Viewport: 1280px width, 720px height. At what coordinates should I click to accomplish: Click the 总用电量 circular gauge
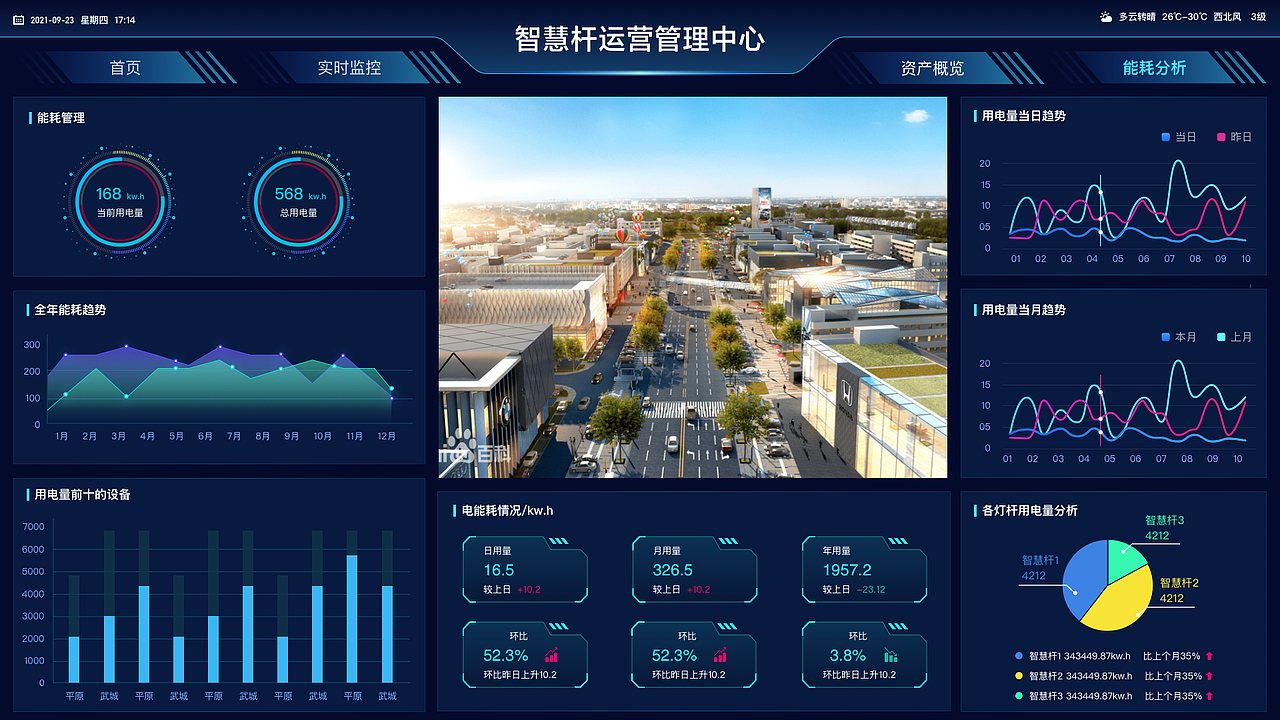299,202
